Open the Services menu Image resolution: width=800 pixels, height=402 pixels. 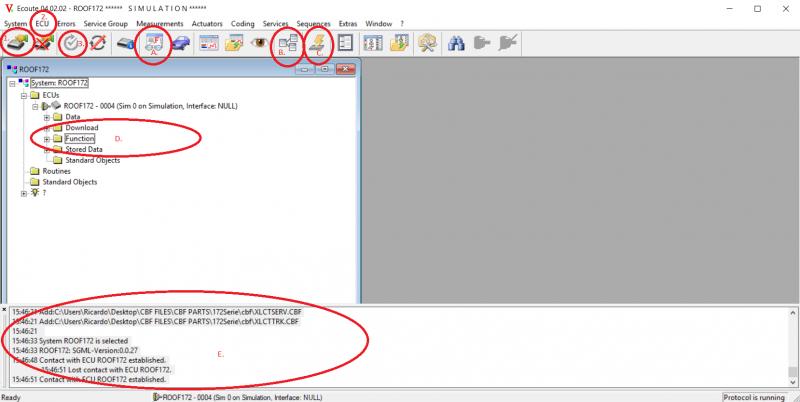(x=276, y=23)
